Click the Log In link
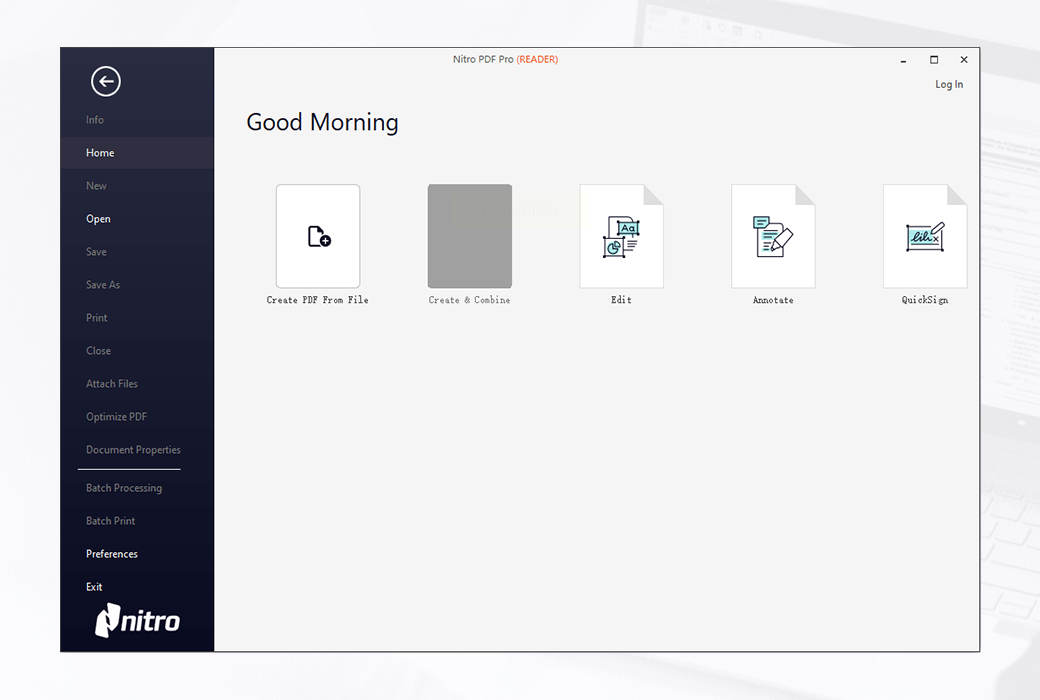1040x700 pixels. pyautogui.click(x=949, y=84)
